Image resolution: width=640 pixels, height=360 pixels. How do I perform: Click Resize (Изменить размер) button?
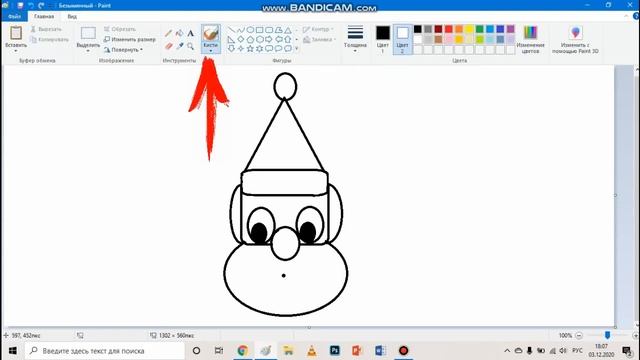coord(129,40)
